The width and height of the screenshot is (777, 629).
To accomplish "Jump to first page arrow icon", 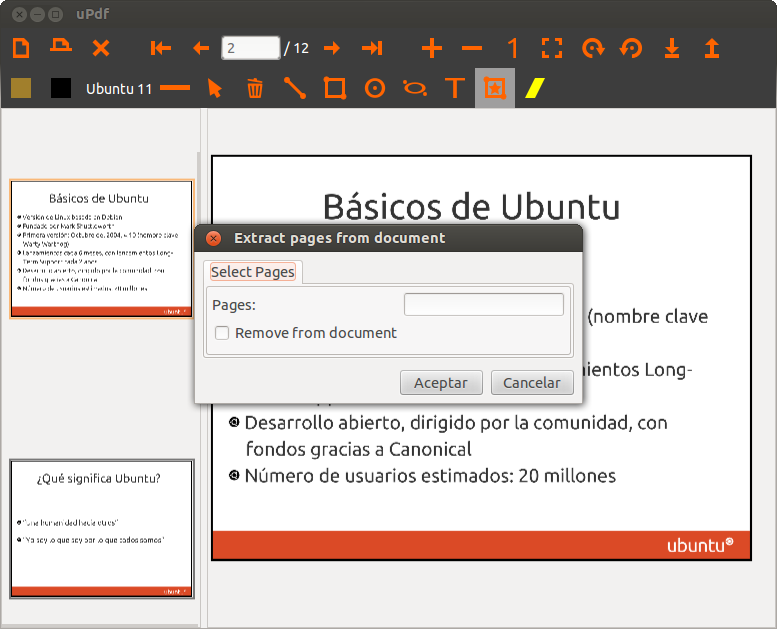I will [x=161, y=48].
